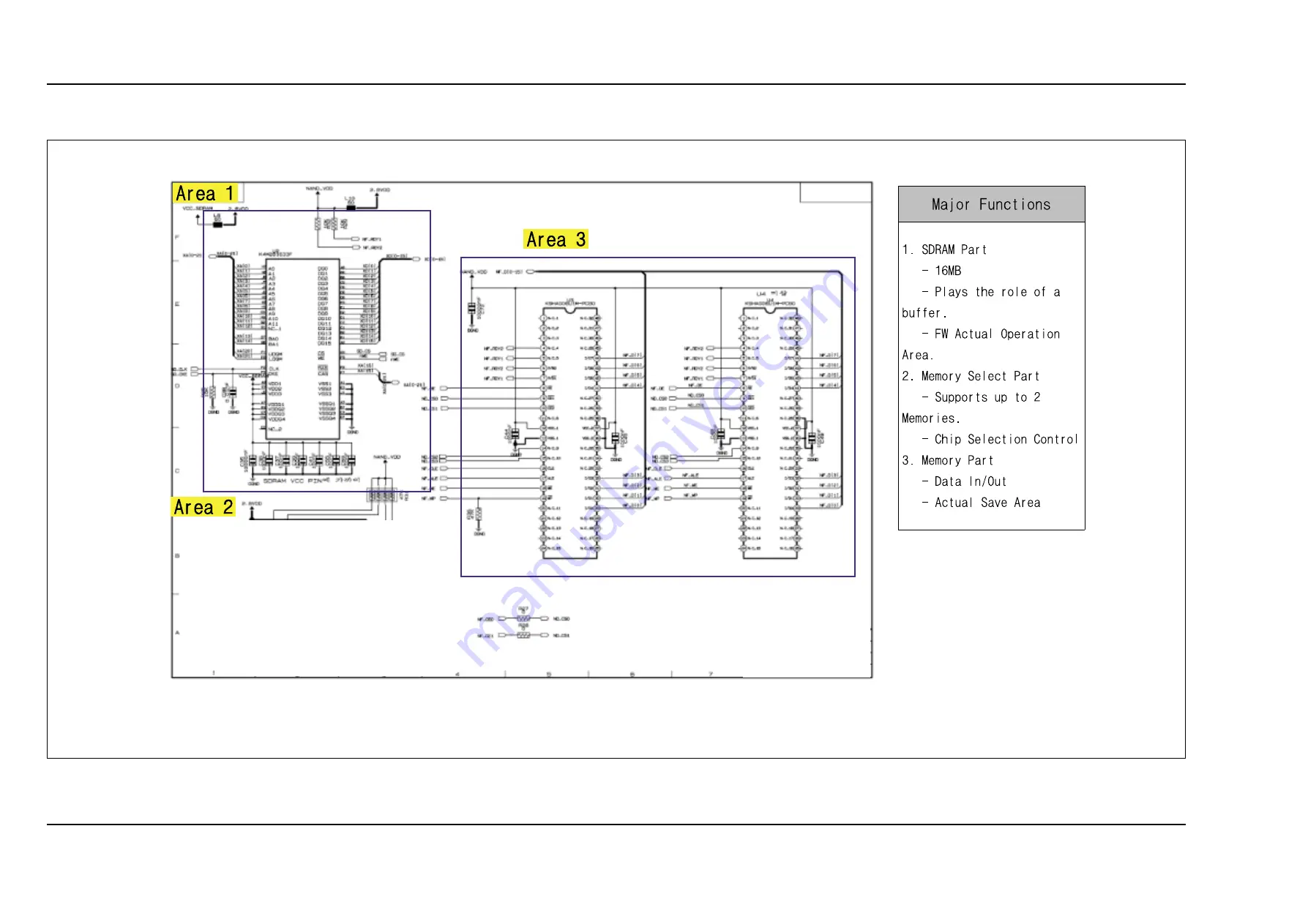Click the '- Data In/Out' line
The width and height of the screenshot is (1308, 924).
(964, 481)
